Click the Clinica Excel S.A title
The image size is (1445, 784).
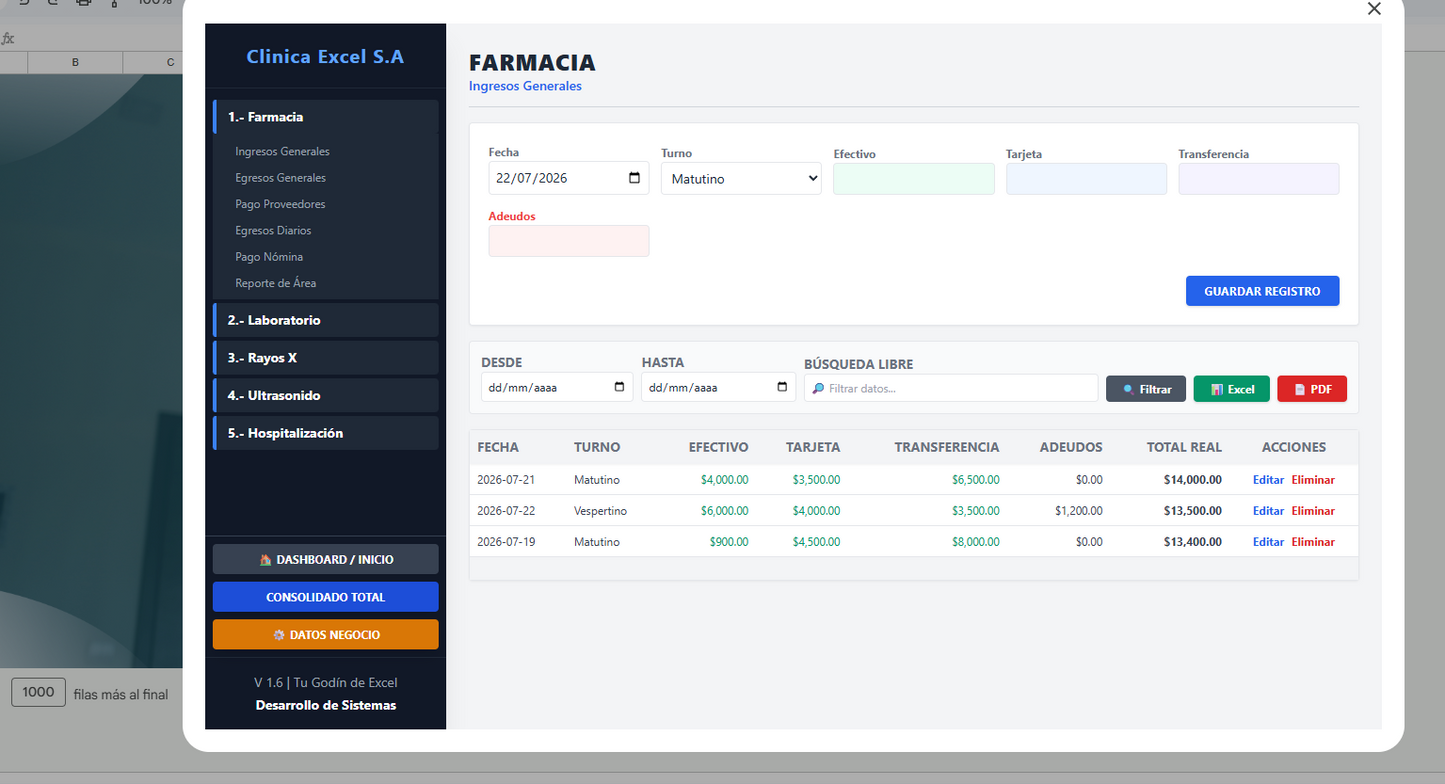click(x=326, y=57)
